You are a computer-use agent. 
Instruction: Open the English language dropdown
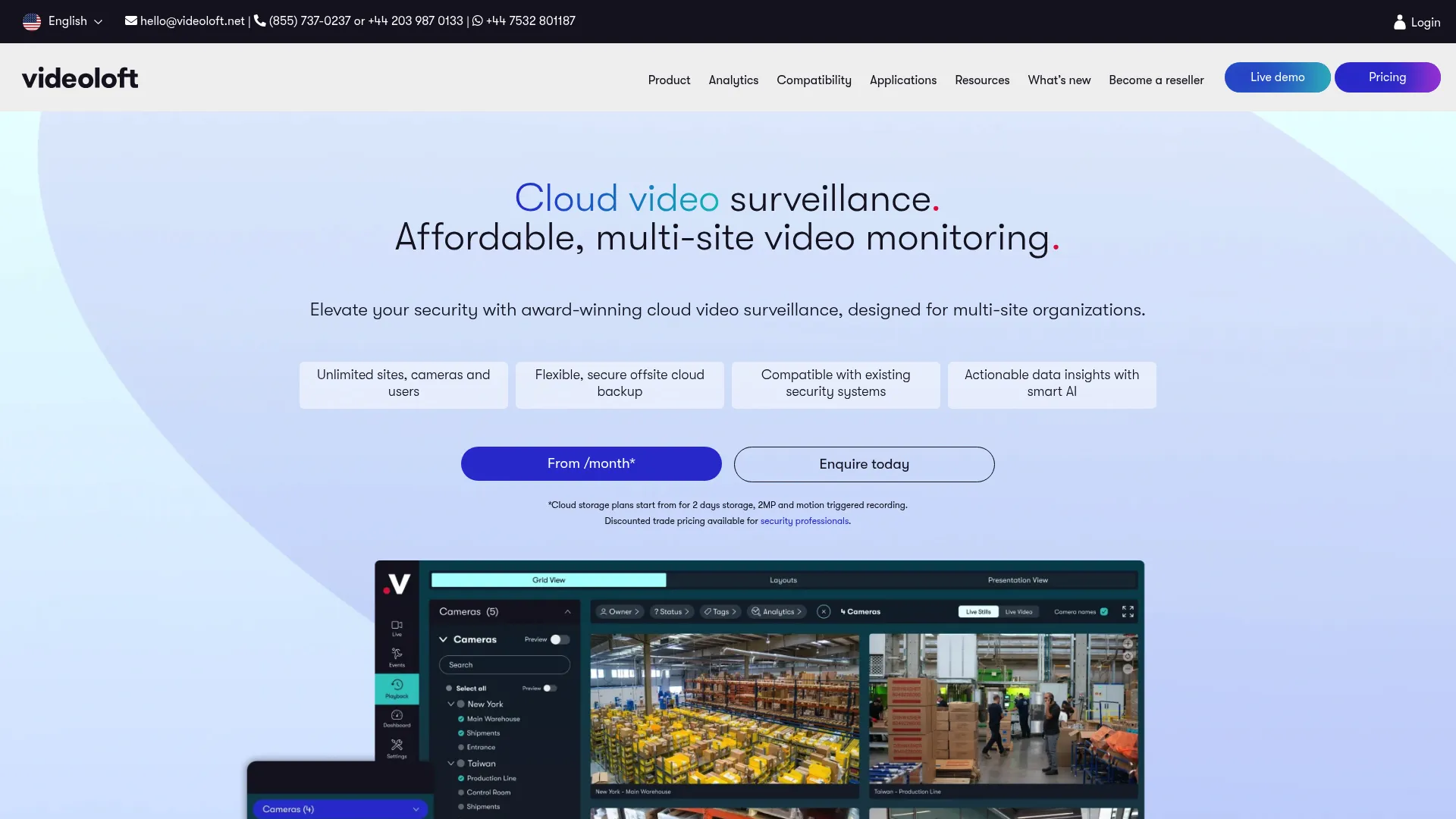(x=74, y=21)
